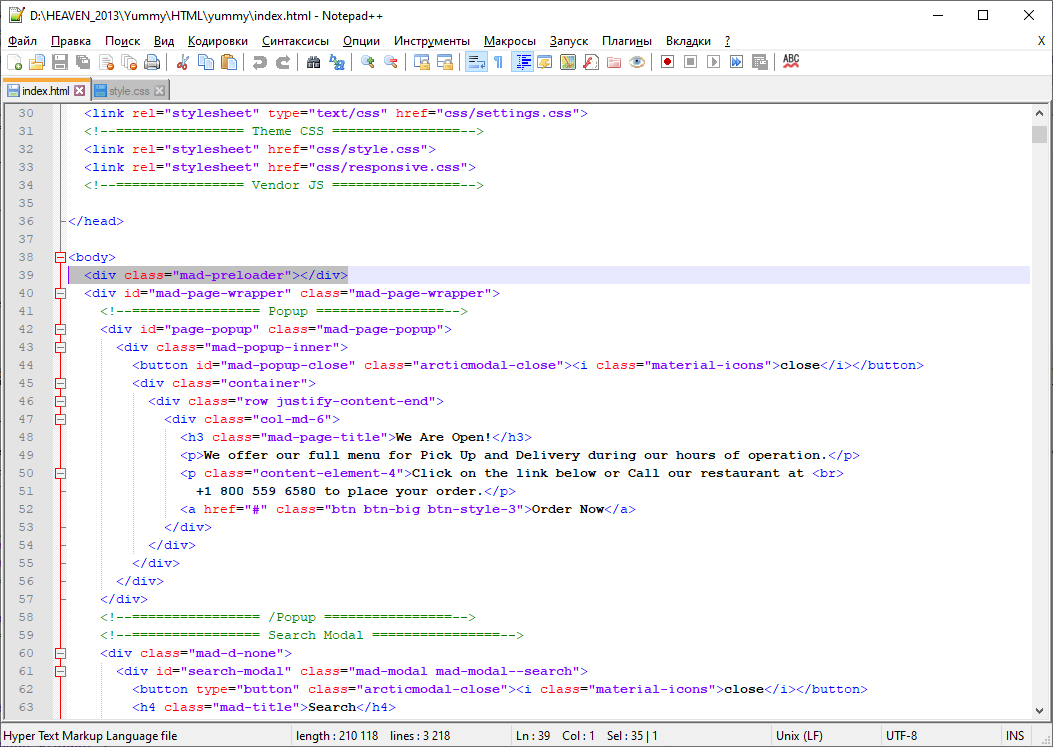Click the Cut scissors icon

[x=183, y=62]
